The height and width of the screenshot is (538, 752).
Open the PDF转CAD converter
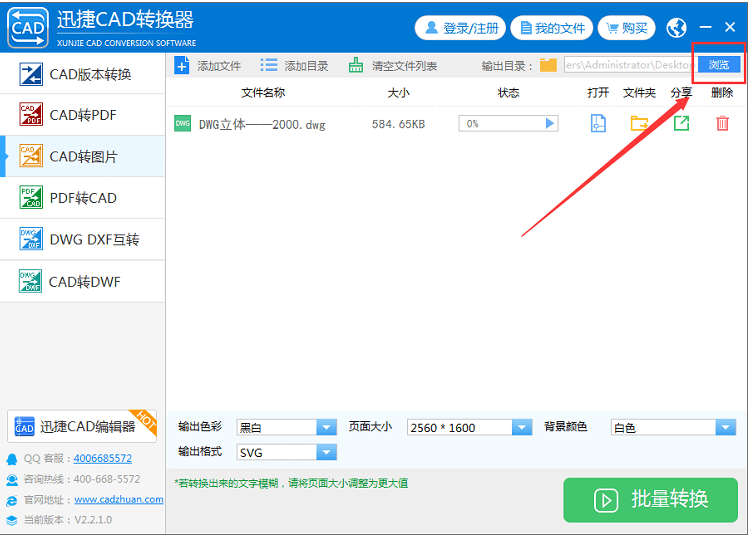(82, 198)
